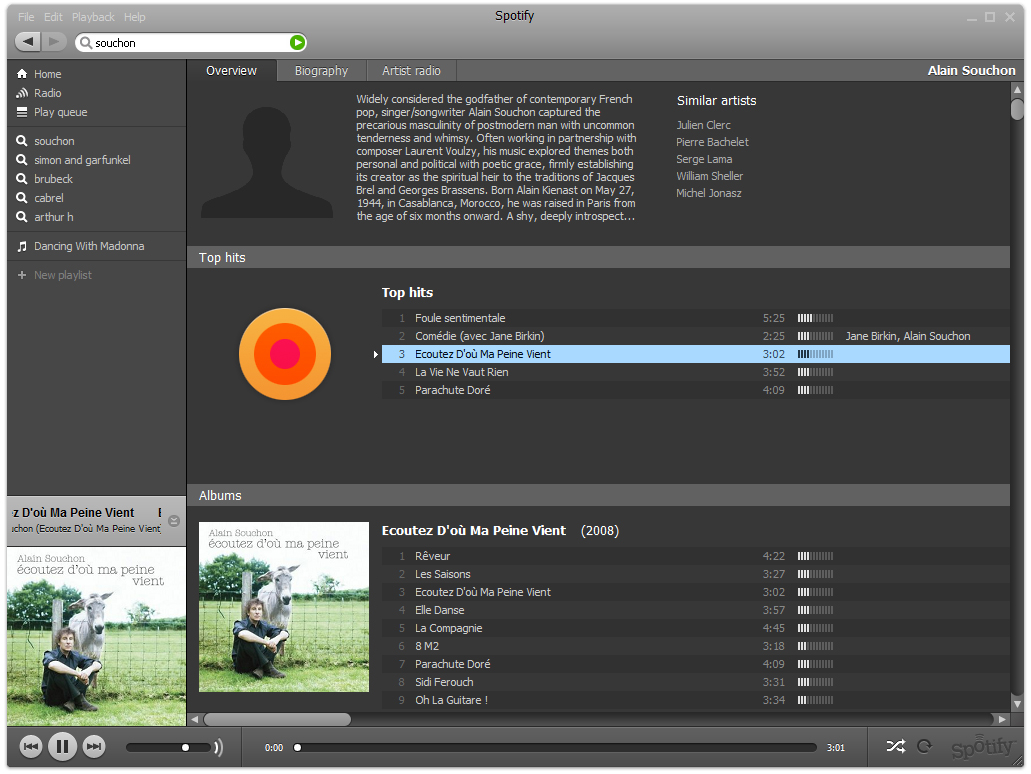Click the vertical scrollbar thumb
Image resolution: width=1031 pixels, height=774 pixels.
1017,109
